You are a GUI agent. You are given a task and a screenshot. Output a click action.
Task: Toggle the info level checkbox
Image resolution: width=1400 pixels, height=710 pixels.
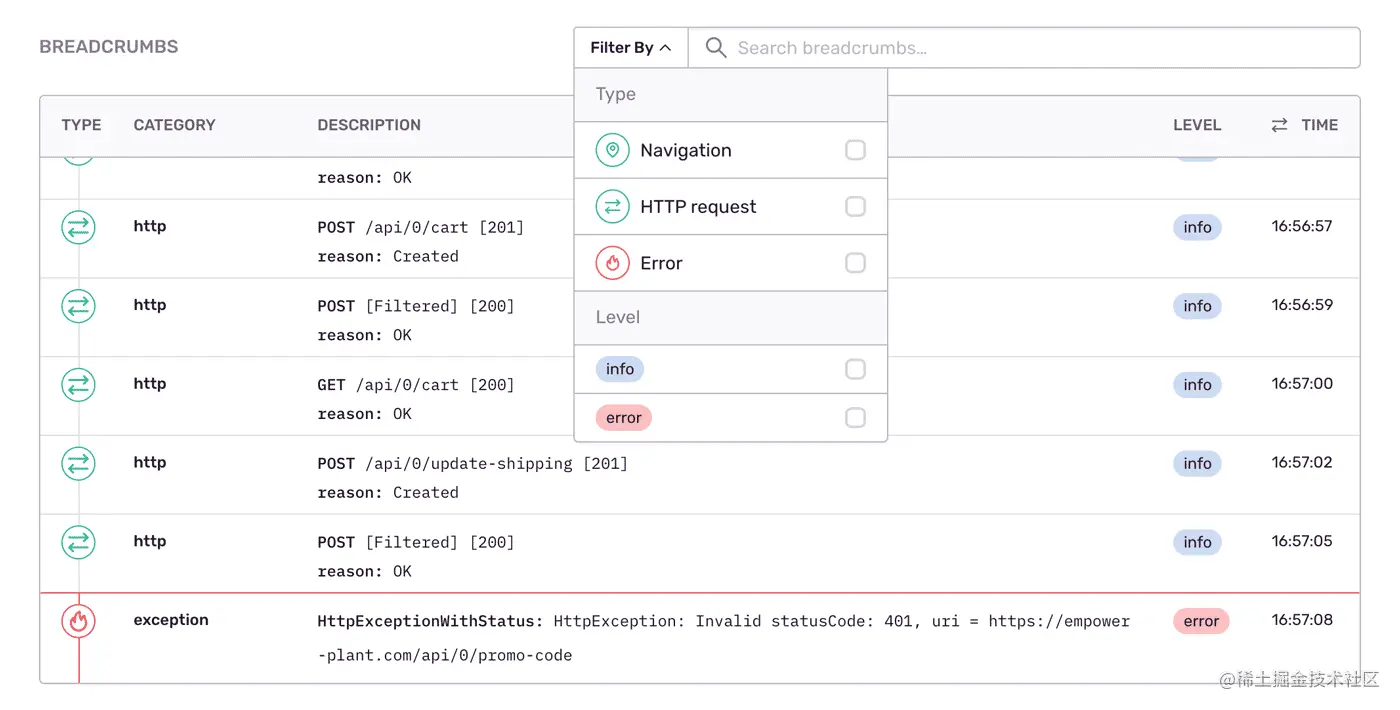coord(855,369)
